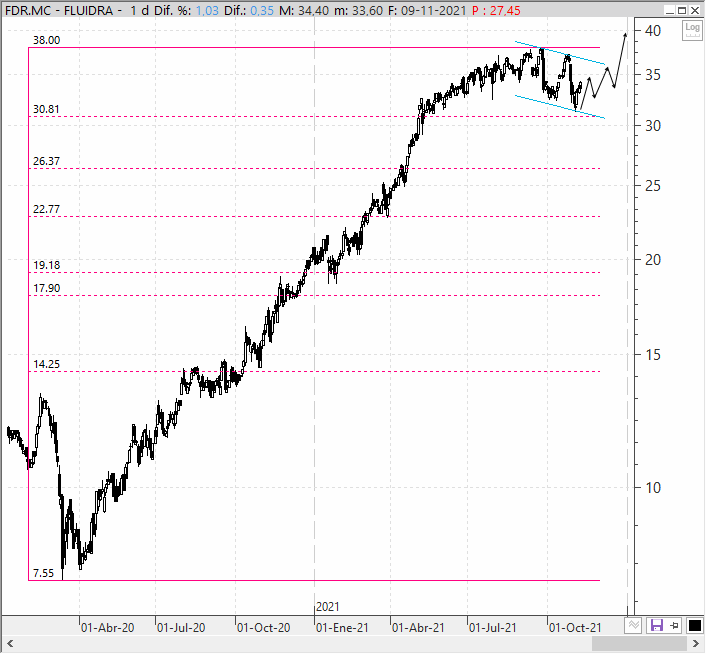This screenshot has width=706, height=654.
Task: Click the 25 price axis label
Action: (652, 185)
